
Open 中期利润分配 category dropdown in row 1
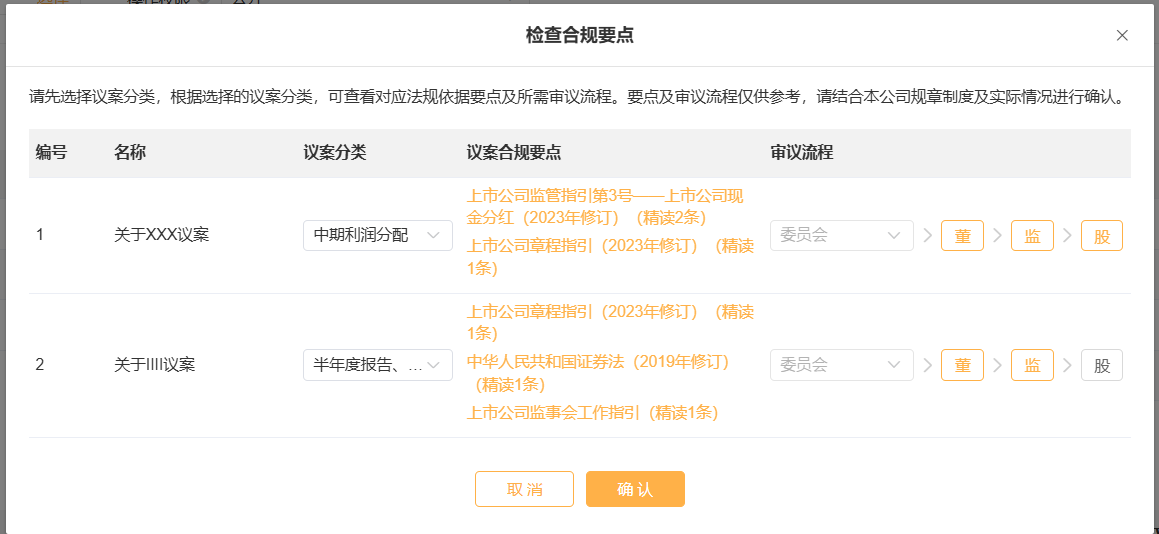(378, 236)
